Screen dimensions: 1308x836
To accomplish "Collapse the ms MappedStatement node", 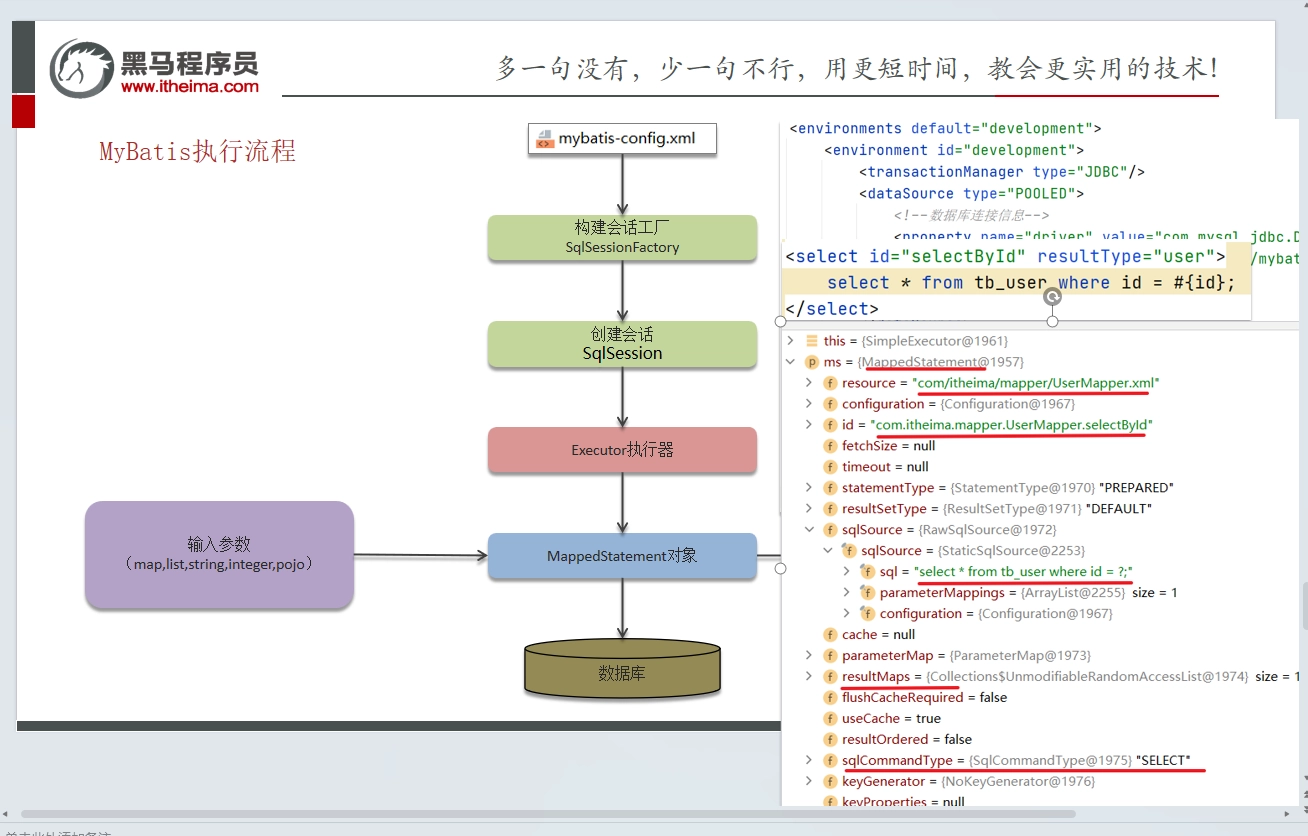I will point(791,362).
